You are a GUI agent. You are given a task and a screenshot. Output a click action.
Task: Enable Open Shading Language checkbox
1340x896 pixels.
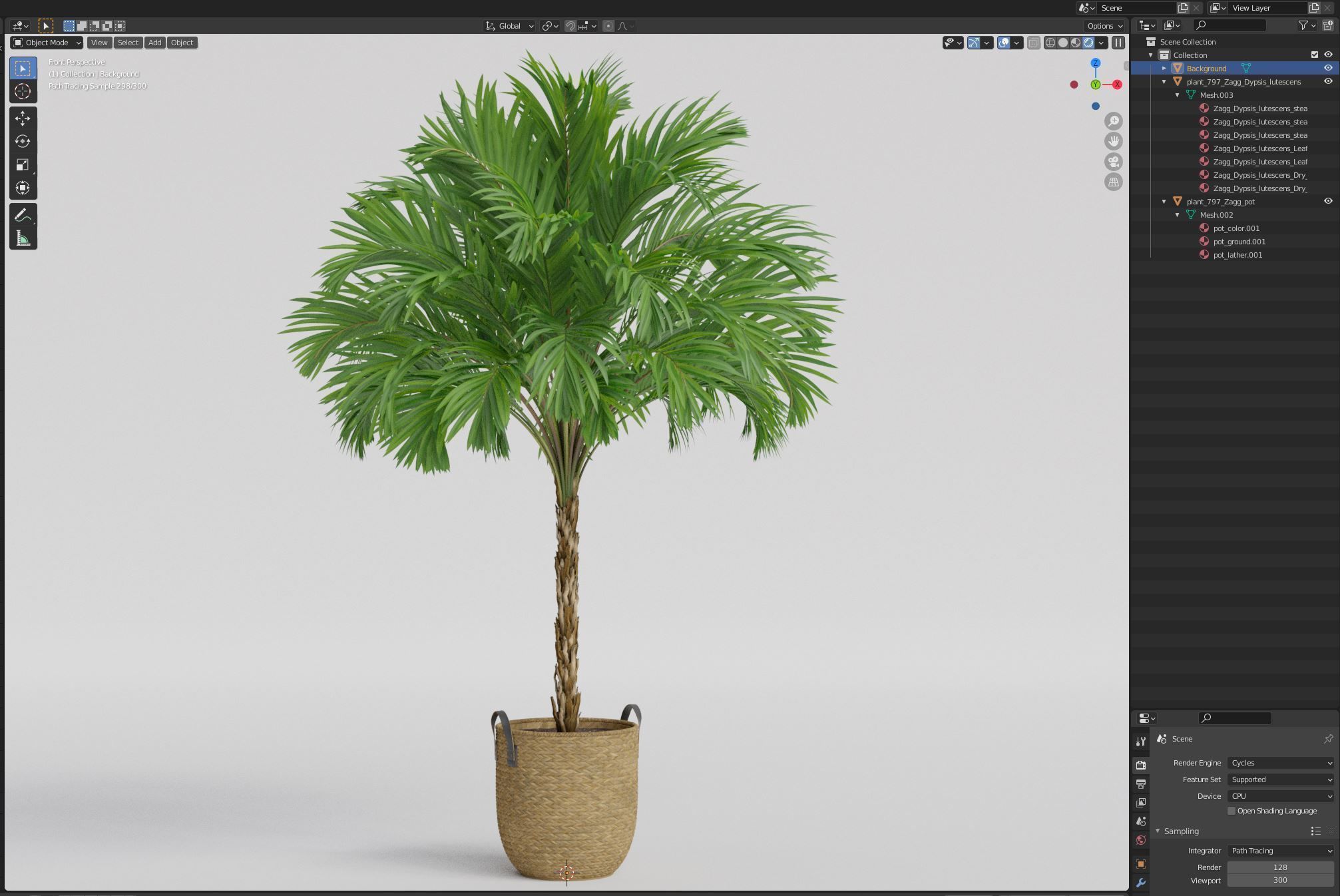1231,811
